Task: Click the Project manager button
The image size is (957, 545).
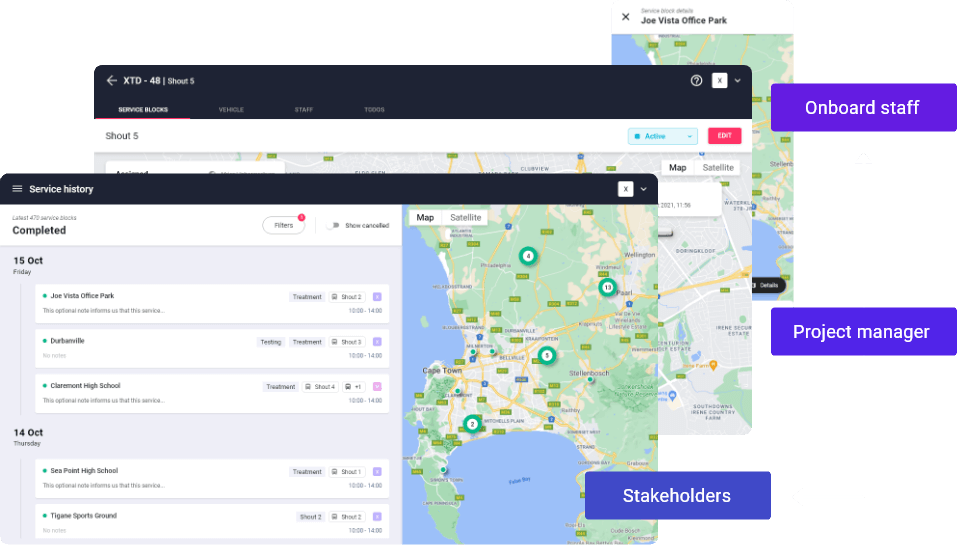Action: (864, 331)
